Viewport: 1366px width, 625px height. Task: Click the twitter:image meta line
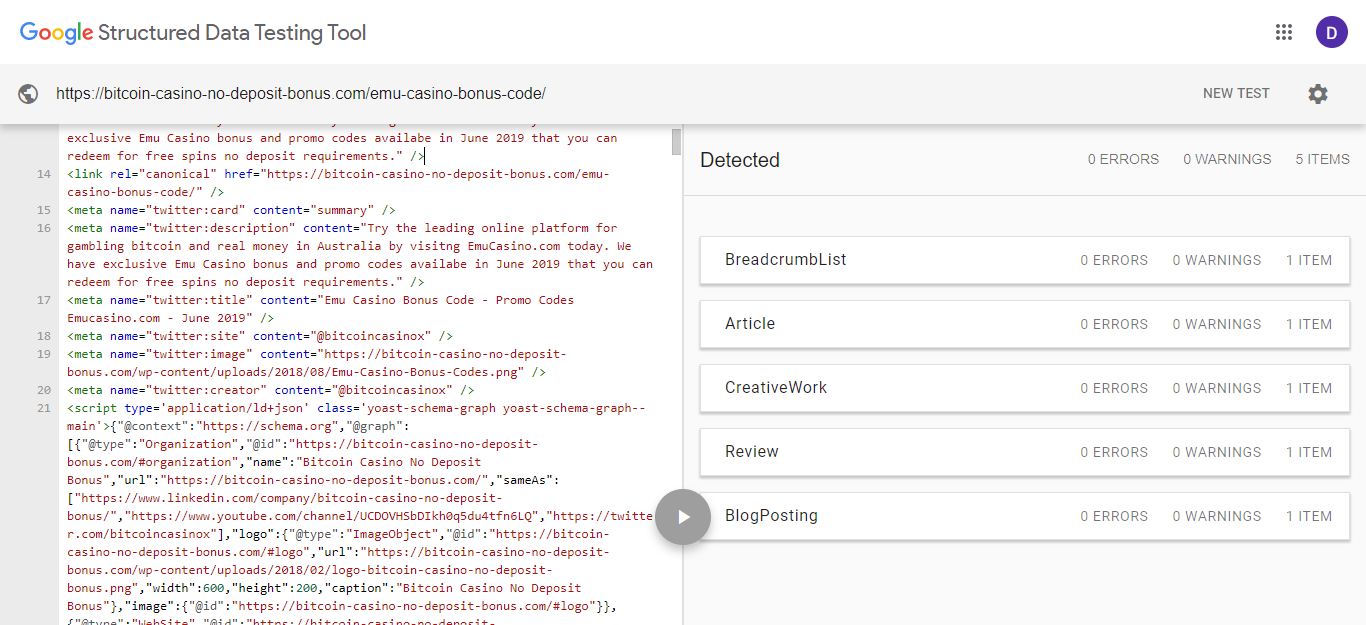[317, 363]
